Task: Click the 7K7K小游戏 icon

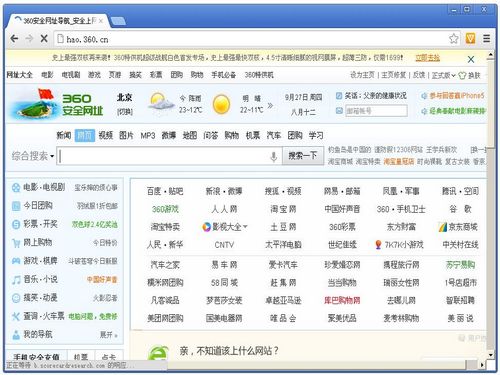Action: click(x=378, y=245)
